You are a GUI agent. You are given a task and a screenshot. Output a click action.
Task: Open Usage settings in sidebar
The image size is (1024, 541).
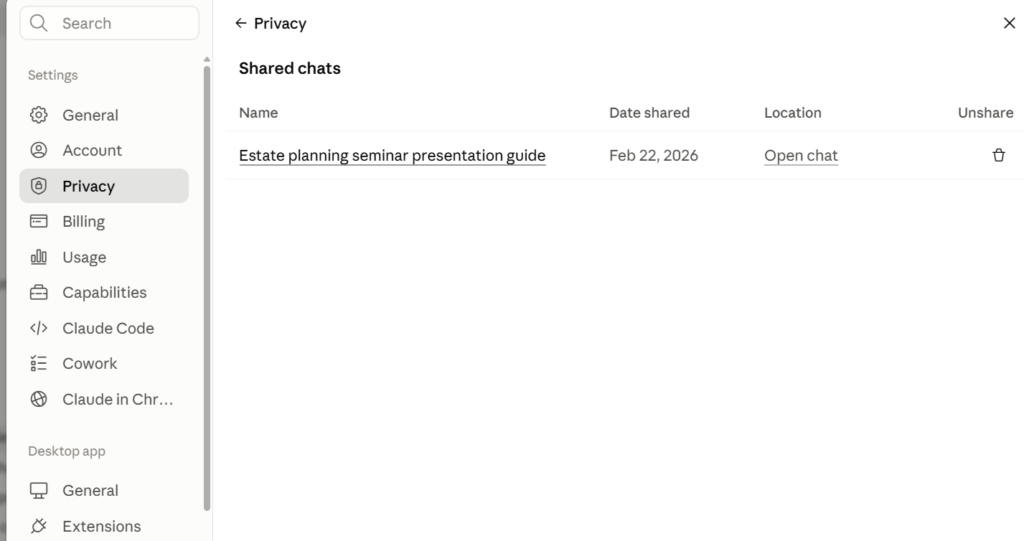(x=104, y=257)
